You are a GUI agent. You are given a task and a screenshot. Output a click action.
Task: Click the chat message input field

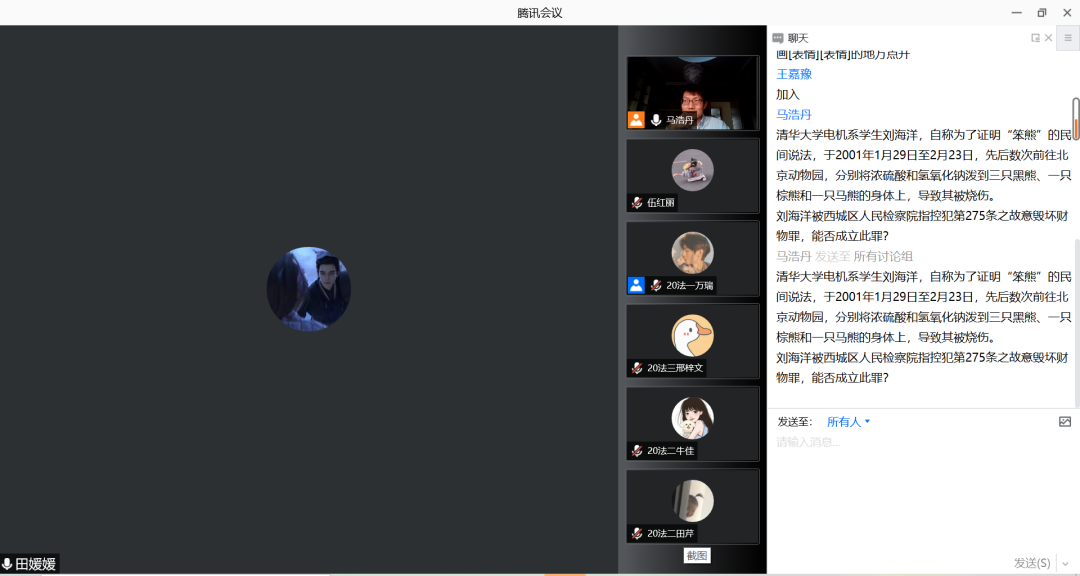point(920,470)
